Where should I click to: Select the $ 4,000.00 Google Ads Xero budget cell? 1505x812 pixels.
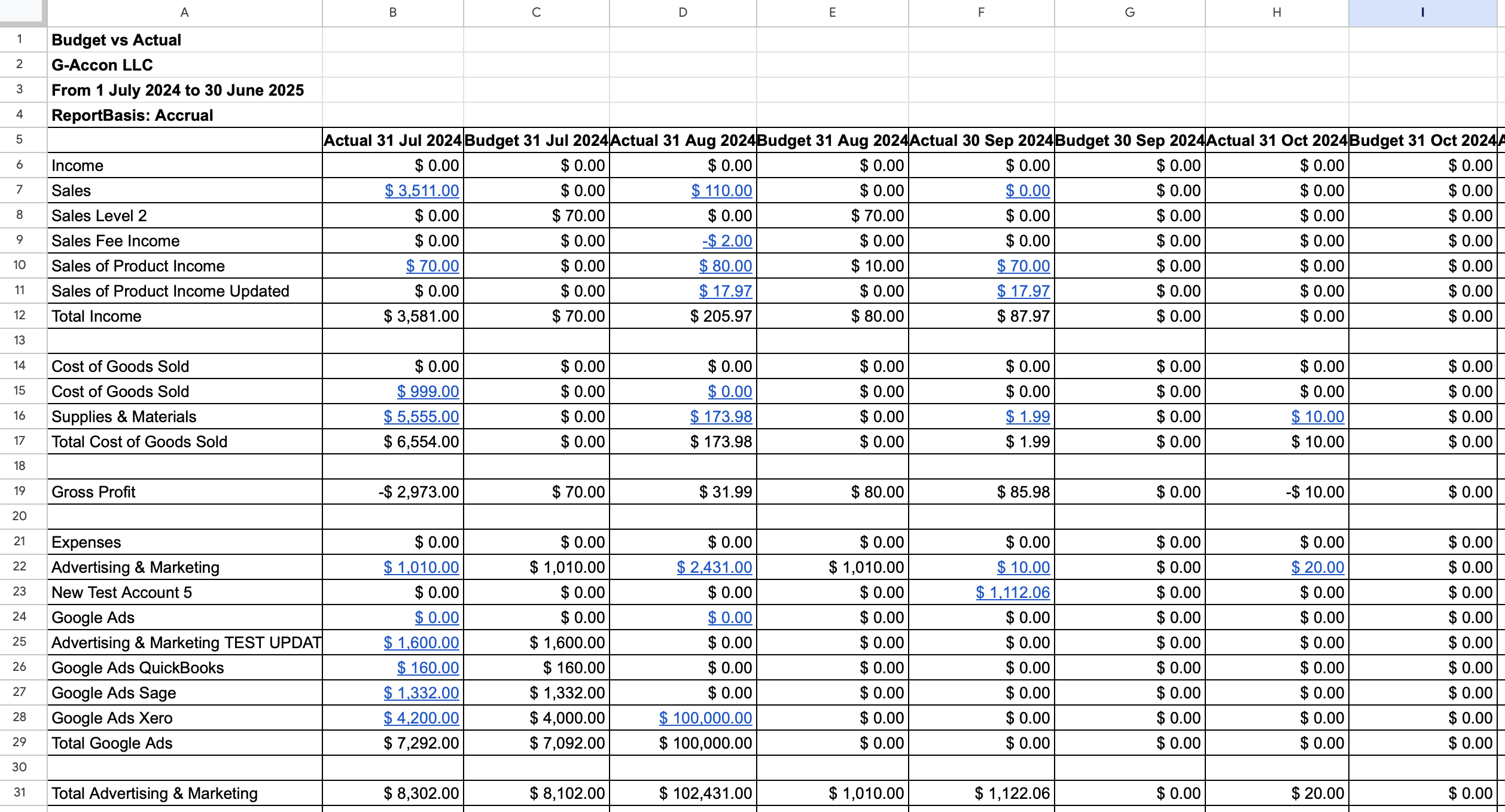point(537,718)
